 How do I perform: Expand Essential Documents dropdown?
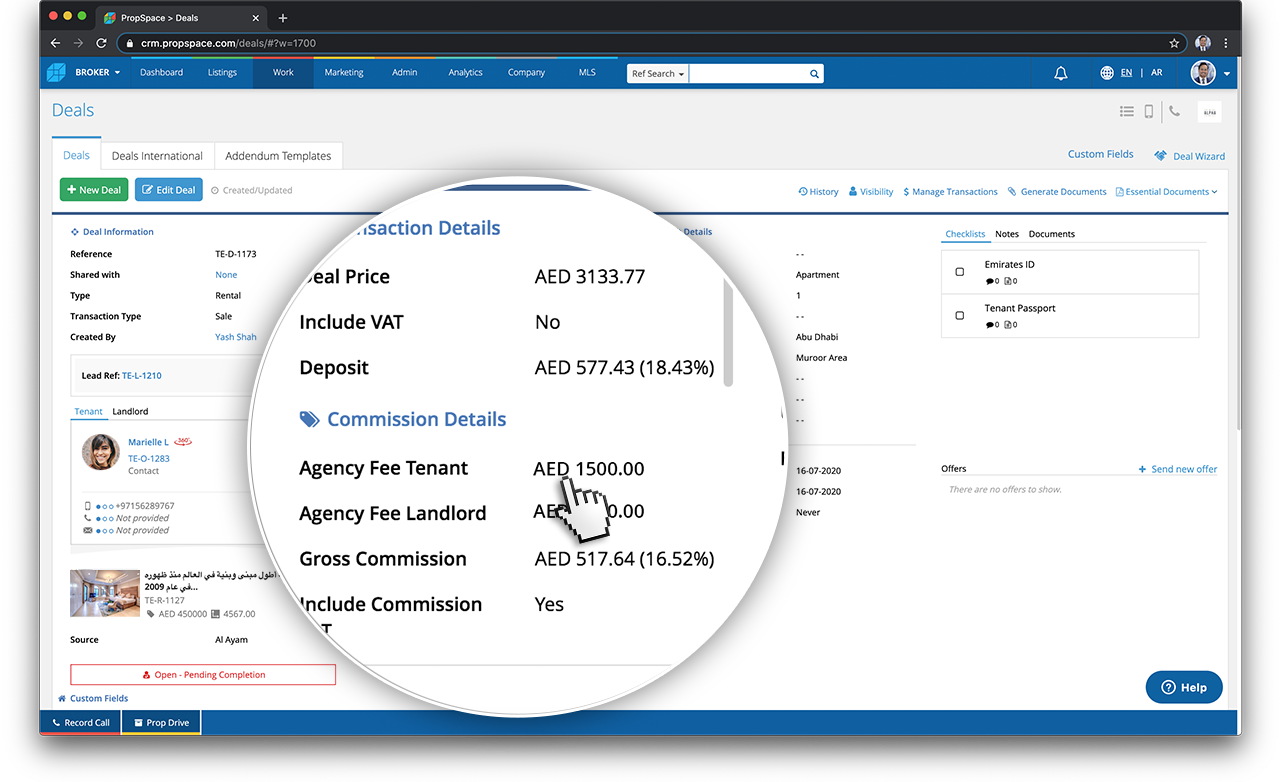[1167, 192]
